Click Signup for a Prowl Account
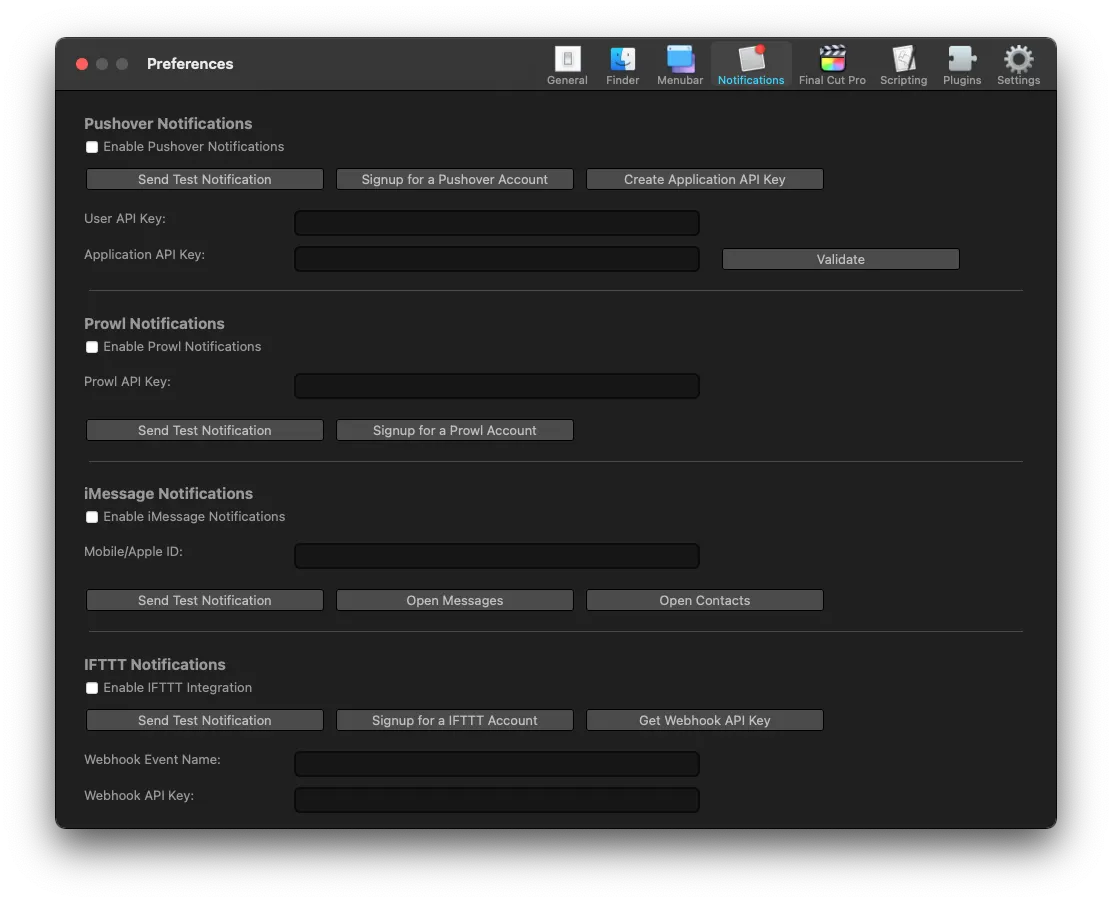The image size is (1112, 902). [455, 430]
